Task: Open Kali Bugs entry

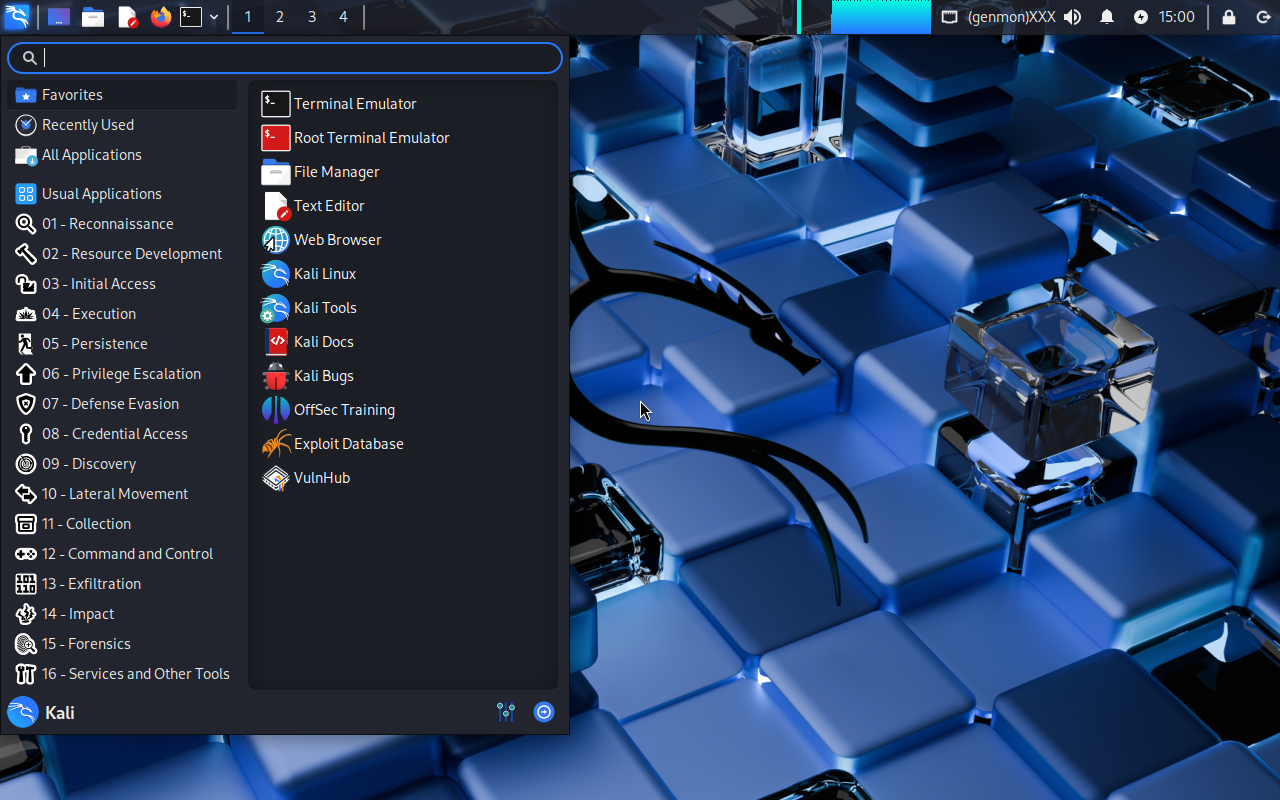Action: (402, 376)
